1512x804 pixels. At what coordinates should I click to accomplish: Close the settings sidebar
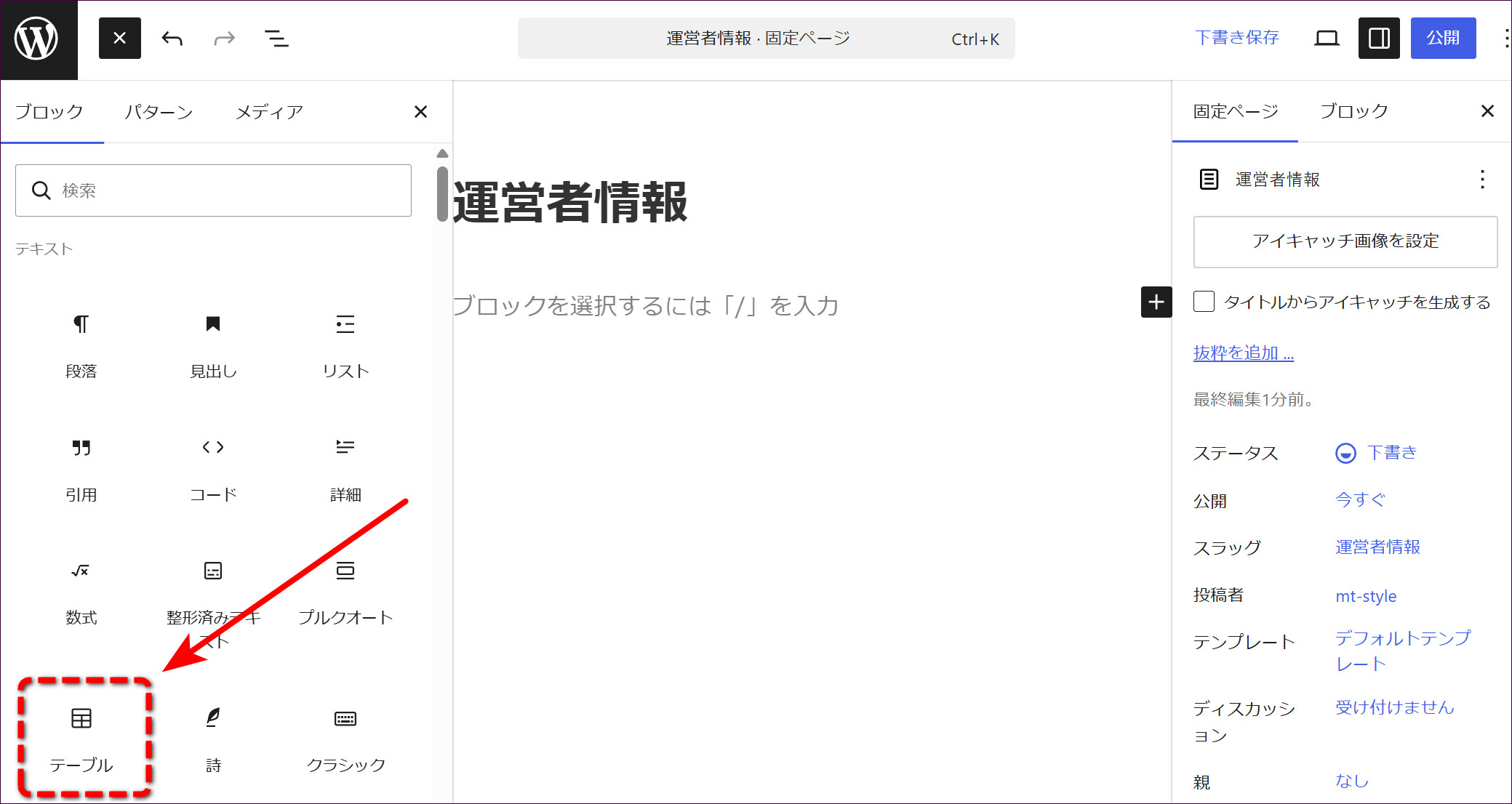pyautogui.click(x=1487, y=111)
